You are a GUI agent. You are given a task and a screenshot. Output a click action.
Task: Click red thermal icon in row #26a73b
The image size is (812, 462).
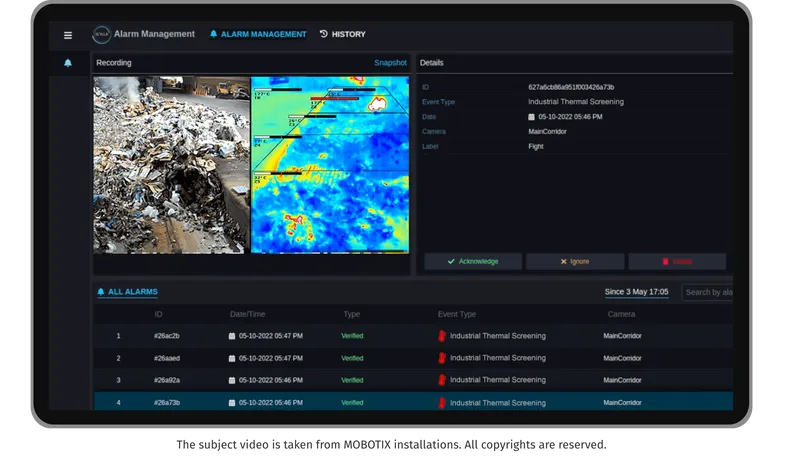pos(442,402)
